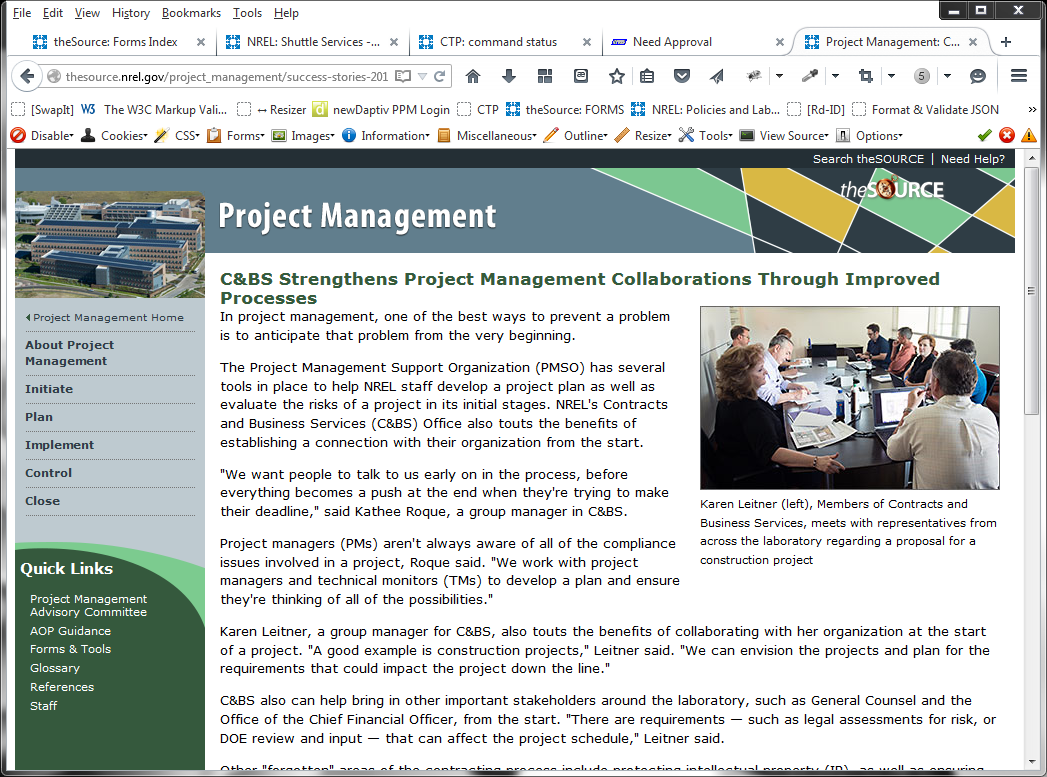Expand the Forms developer dropdown
1047x777 pixels.
tap(236, 136)
